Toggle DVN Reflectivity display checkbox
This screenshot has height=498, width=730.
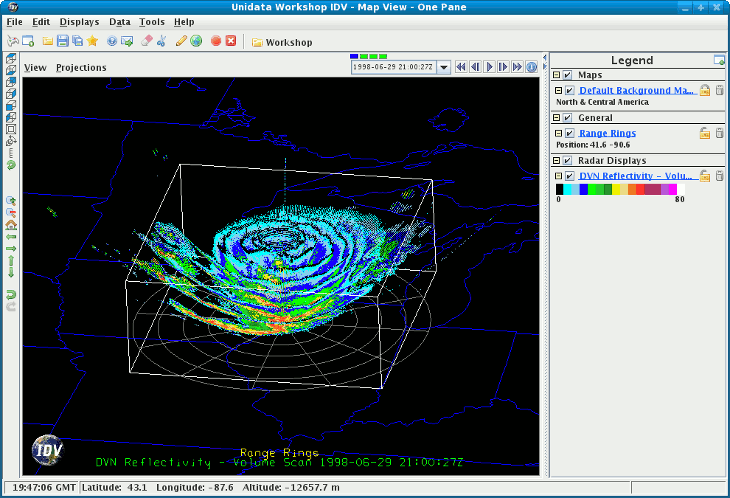(x=569, y=176)
